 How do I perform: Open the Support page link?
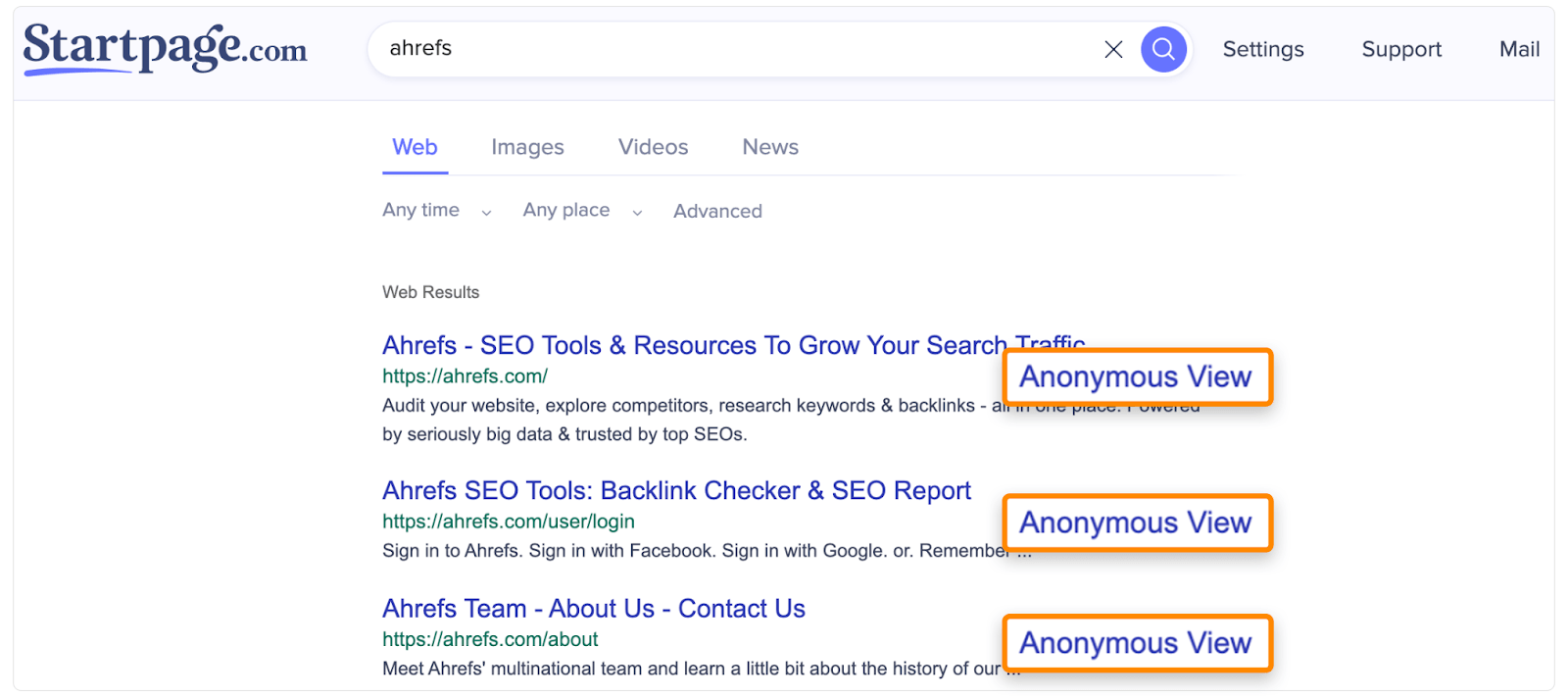1401,49
